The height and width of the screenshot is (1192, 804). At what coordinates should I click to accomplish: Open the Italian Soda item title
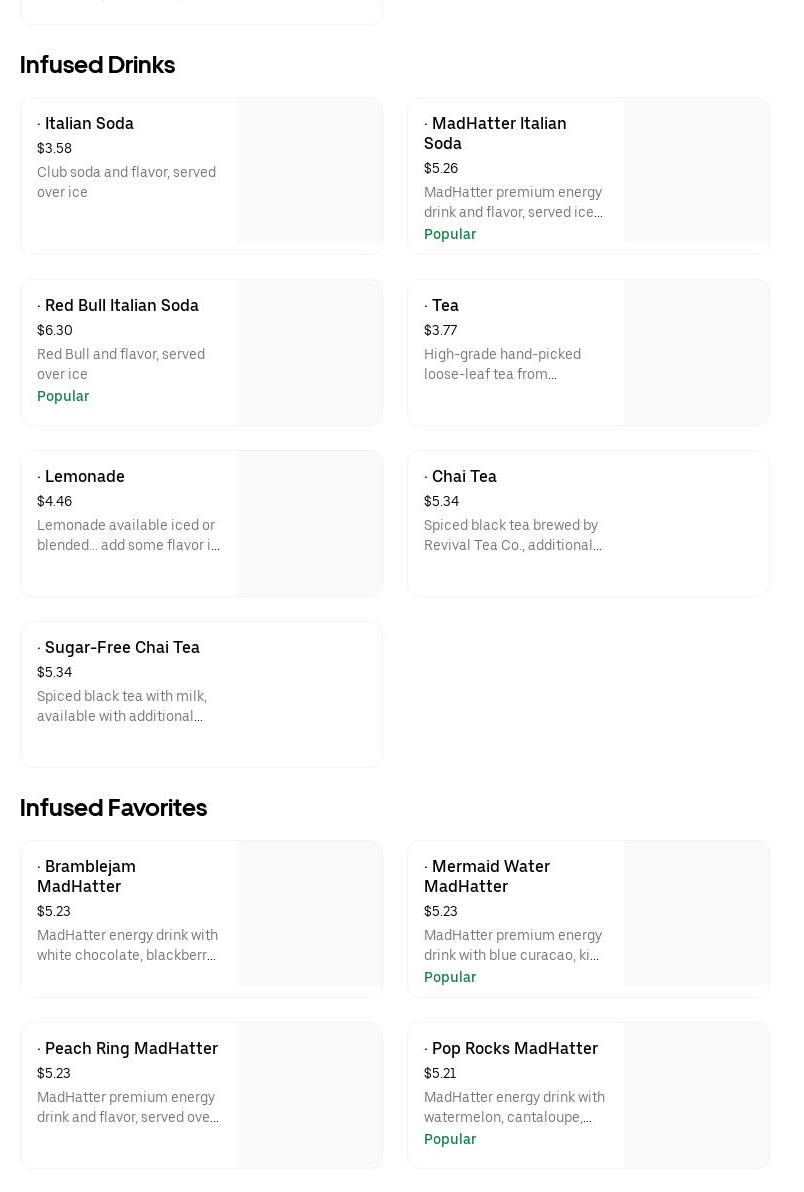(x=89, y=124)
